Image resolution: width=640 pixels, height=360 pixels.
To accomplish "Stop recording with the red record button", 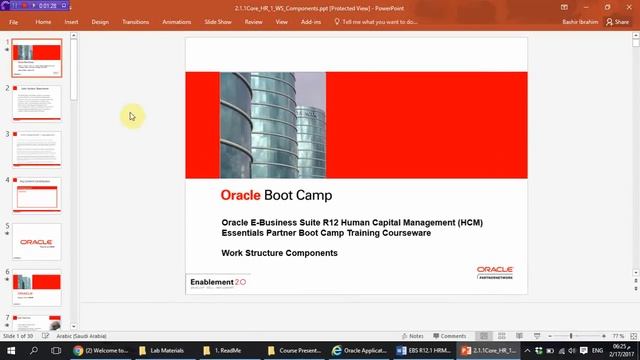I will (x=24, y=6).
